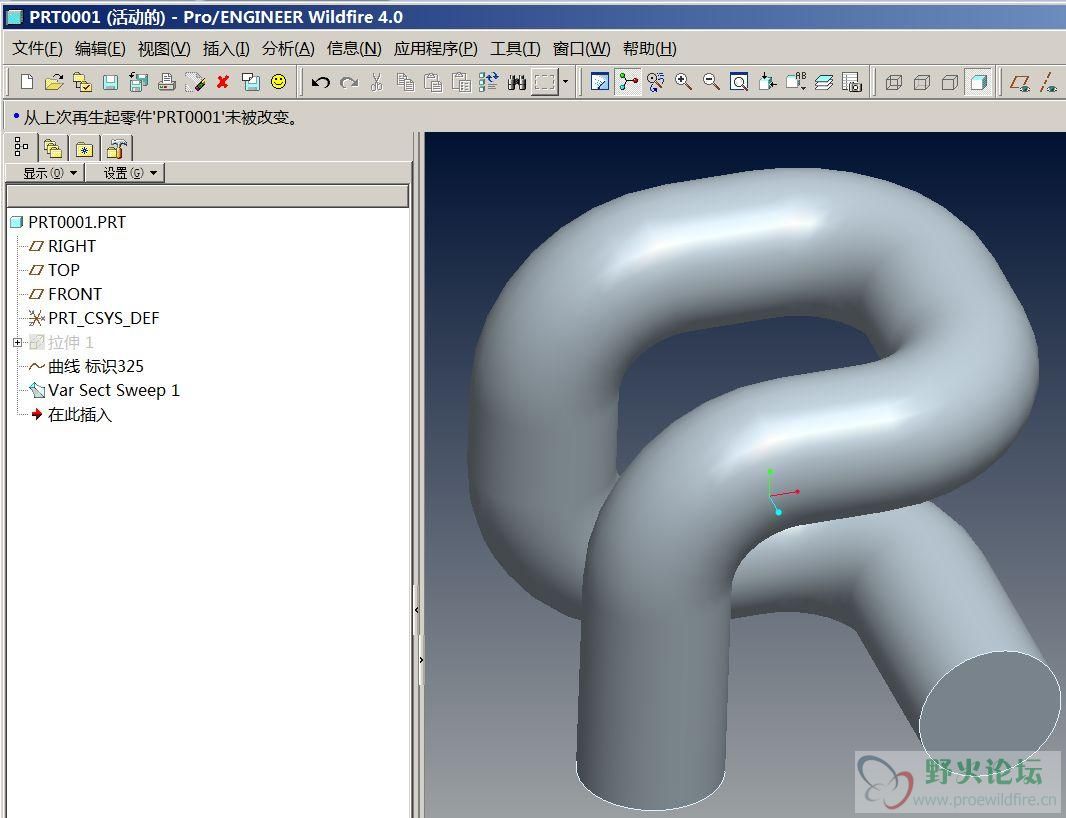Select the RIGHT datum plane
Viewport: 1066px width, 818px height.
pyautogui.click(x=63, y=246)
